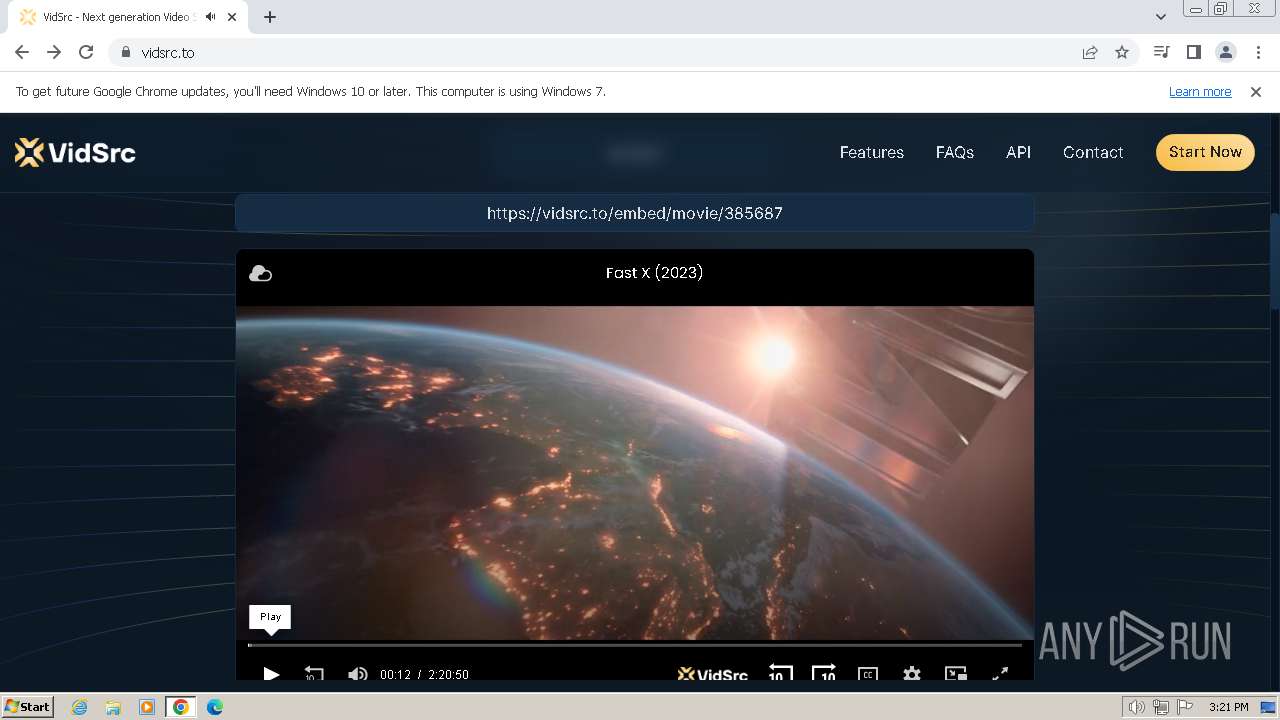Viewport: 1280px width, 720px height.
Task: Switch to Chrome taskbar button
Action: click(180, 707)
